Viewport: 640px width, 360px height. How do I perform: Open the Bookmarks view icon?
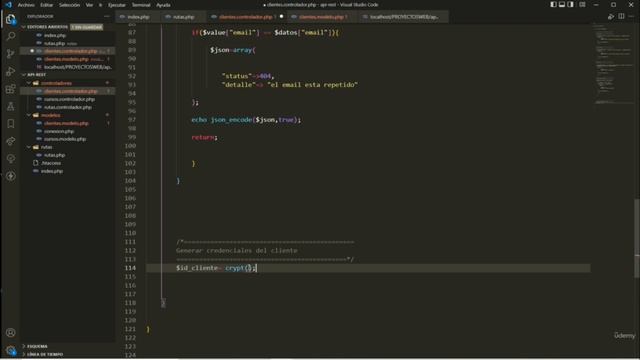point(11,124)
